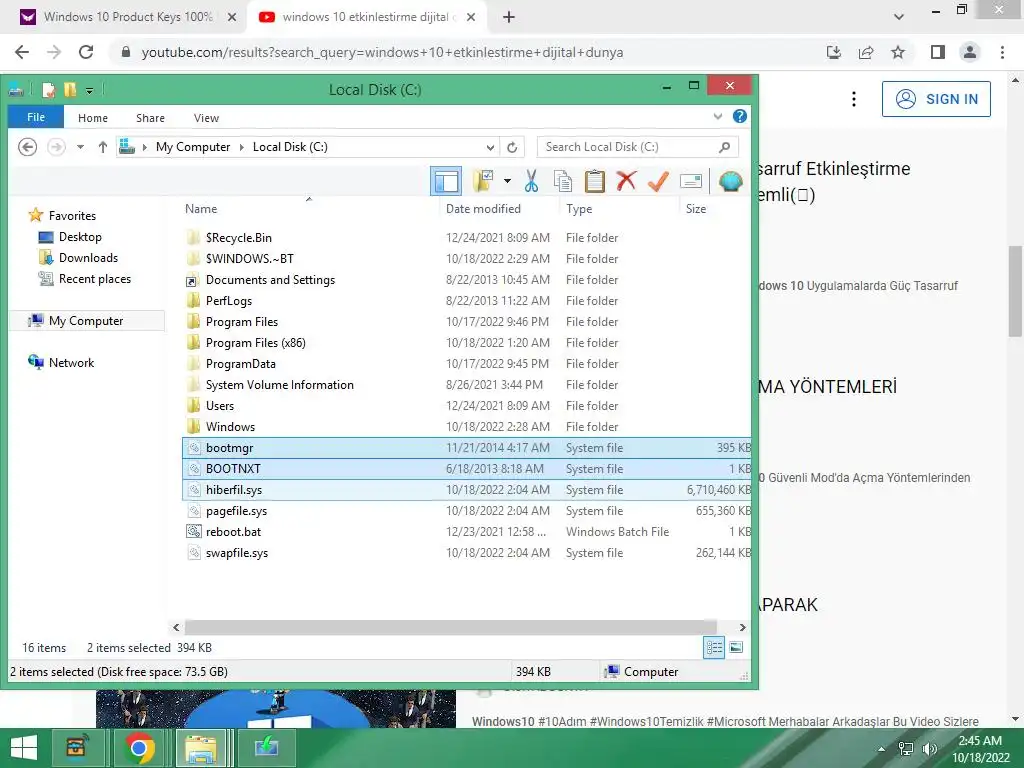Open Chrome from the taskbar

point(138,748)
